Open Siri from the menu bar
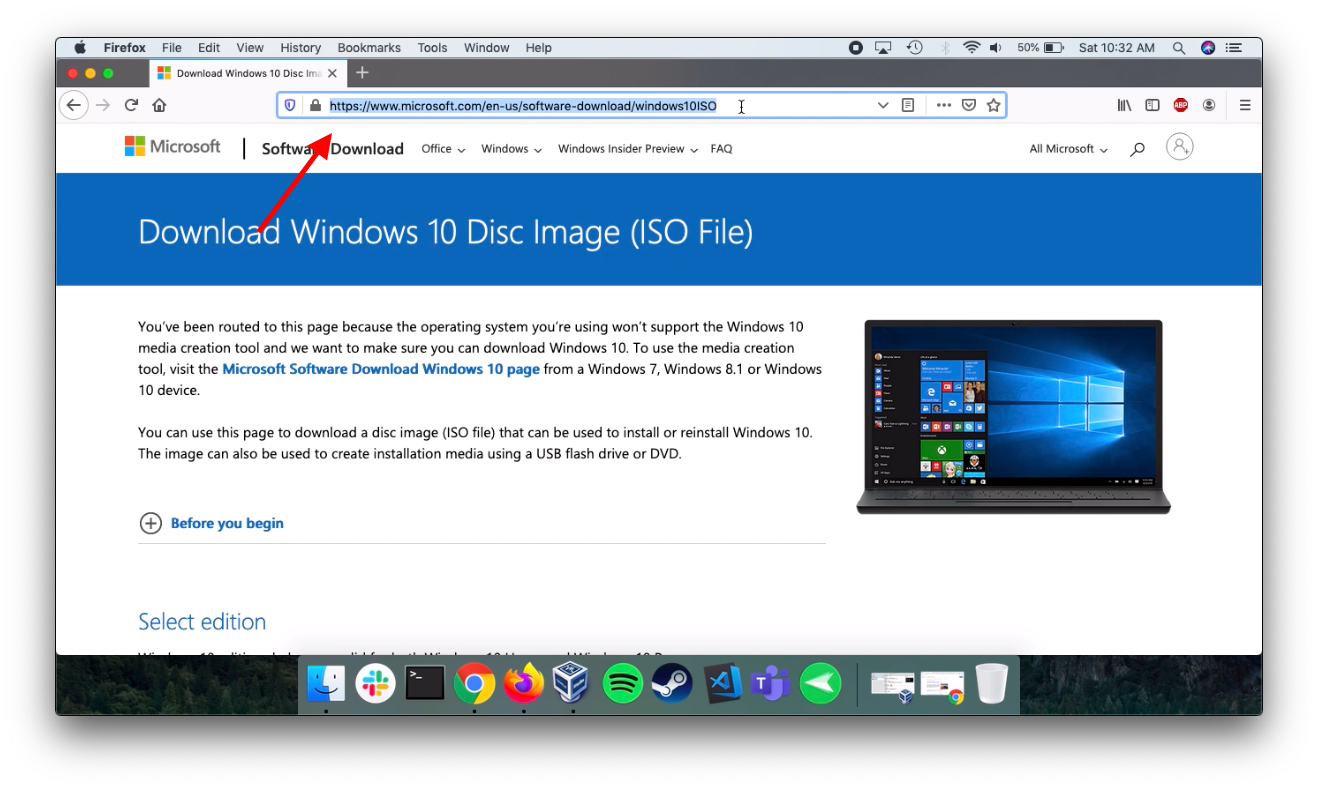 coord(1208,47)
